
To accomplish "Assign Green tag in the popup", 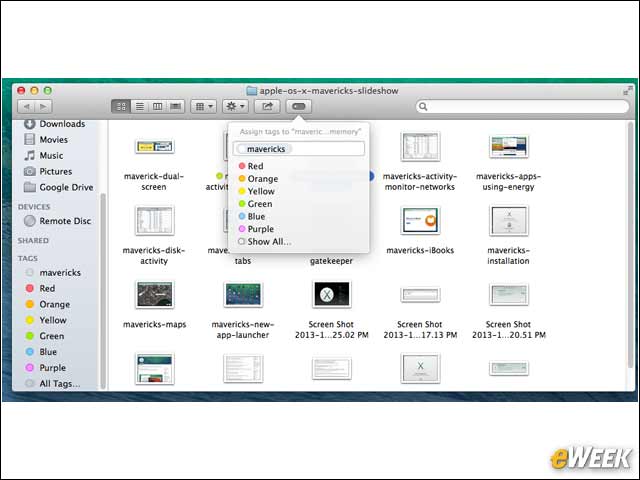I will pyautogui.click(x=255, y=204).
